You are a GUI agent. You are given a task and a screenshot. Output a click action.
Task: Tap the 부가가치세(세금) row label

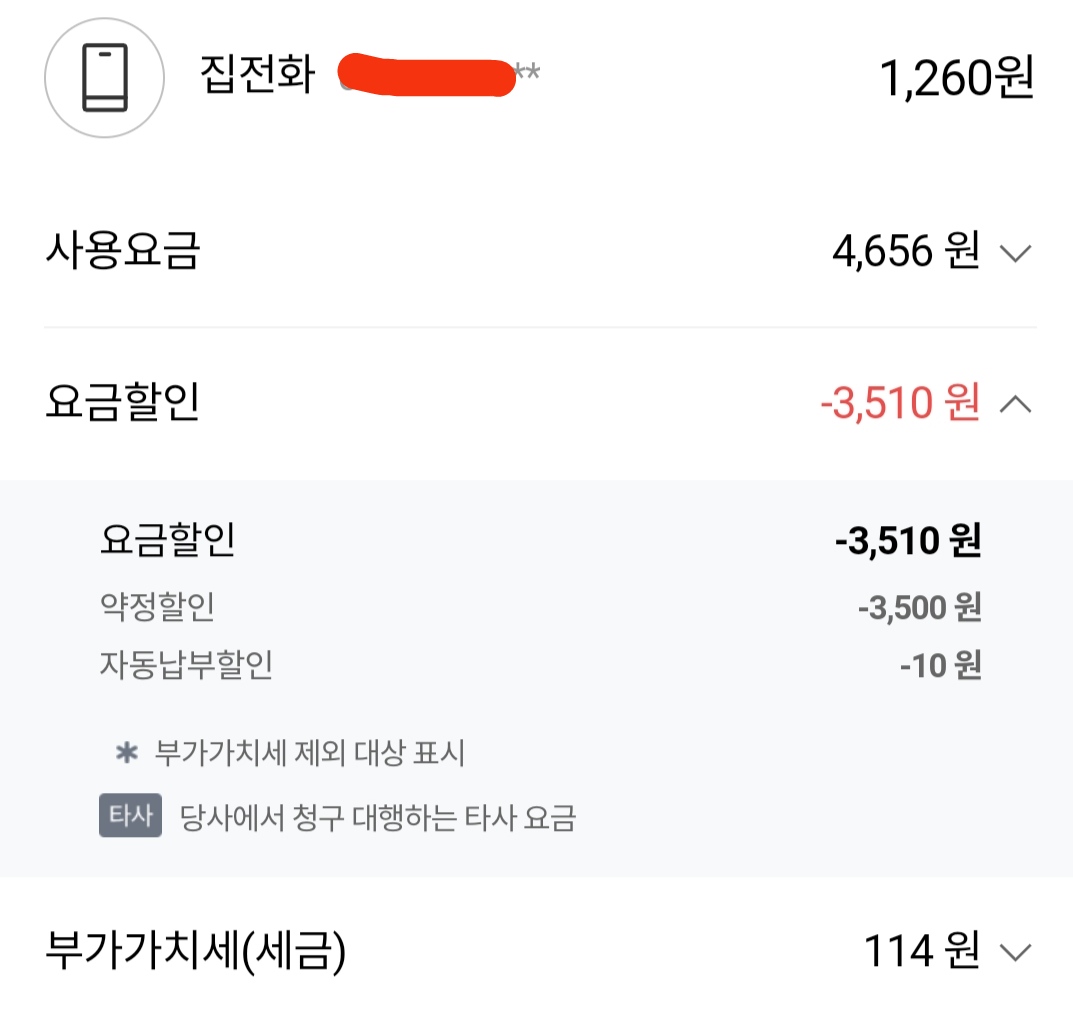coord(196,952)
